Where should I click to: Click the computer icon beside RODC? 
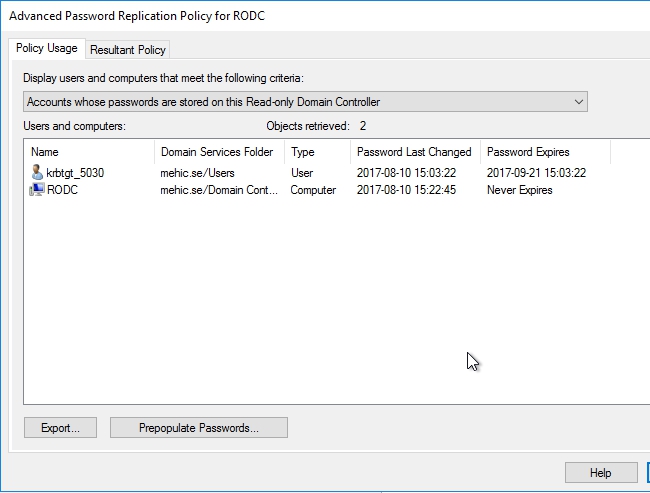pyautogui.click(x=37, y=190)
